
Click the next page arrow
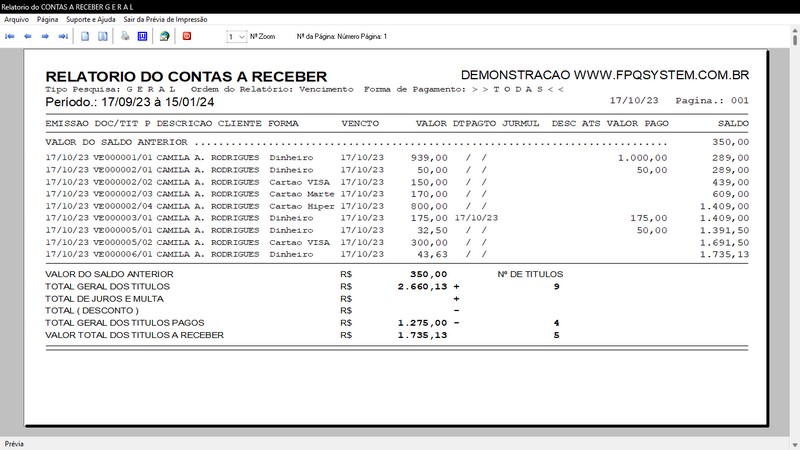46,36
